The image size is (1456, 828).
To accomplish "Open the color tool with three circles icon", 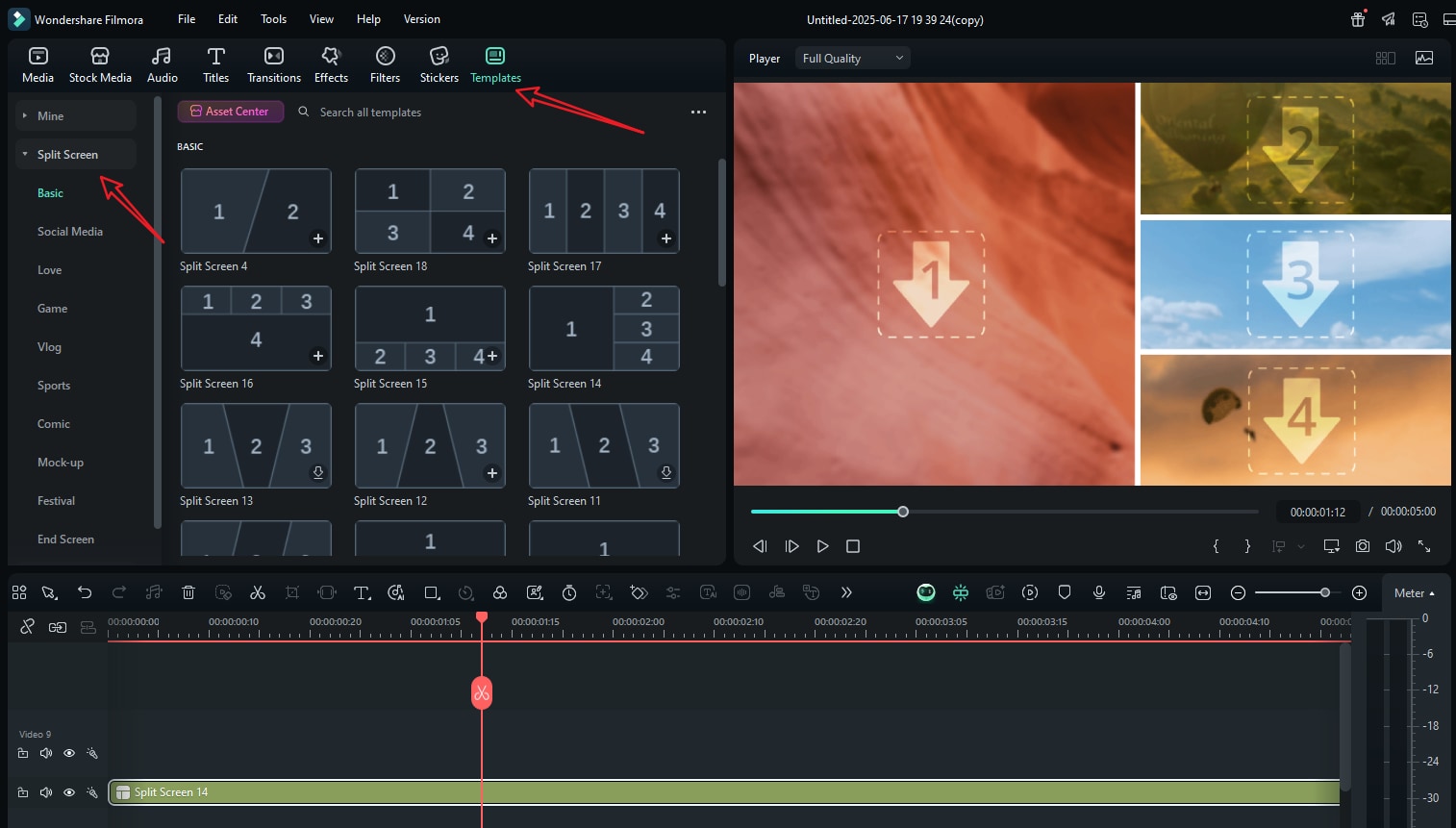I will pos(499,592).
